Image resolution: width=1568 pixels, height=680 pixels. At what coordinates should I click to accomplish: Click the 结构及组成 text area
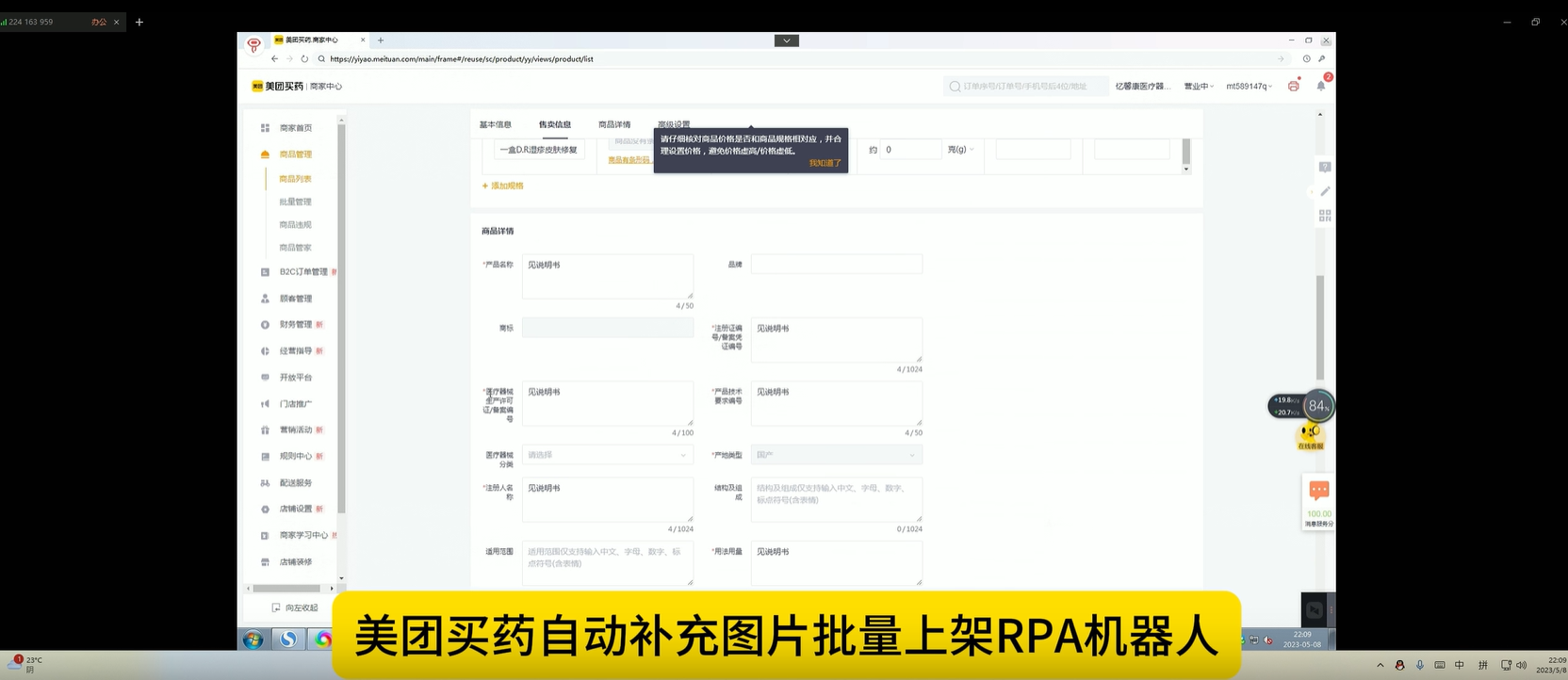coord(837,500)
